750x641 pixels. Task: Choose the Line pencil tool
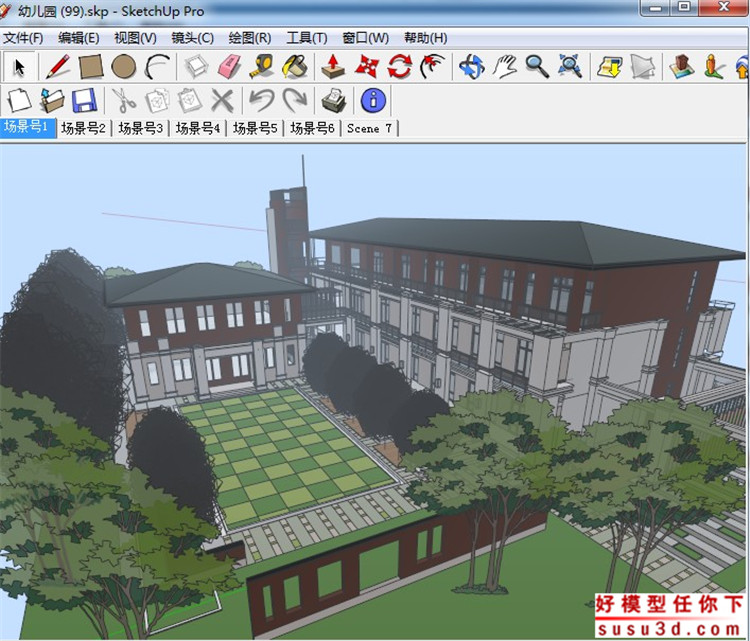(58, 66)
